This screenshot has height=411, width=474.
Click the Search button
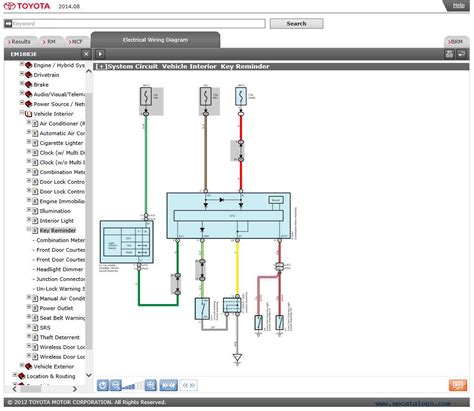296,24
